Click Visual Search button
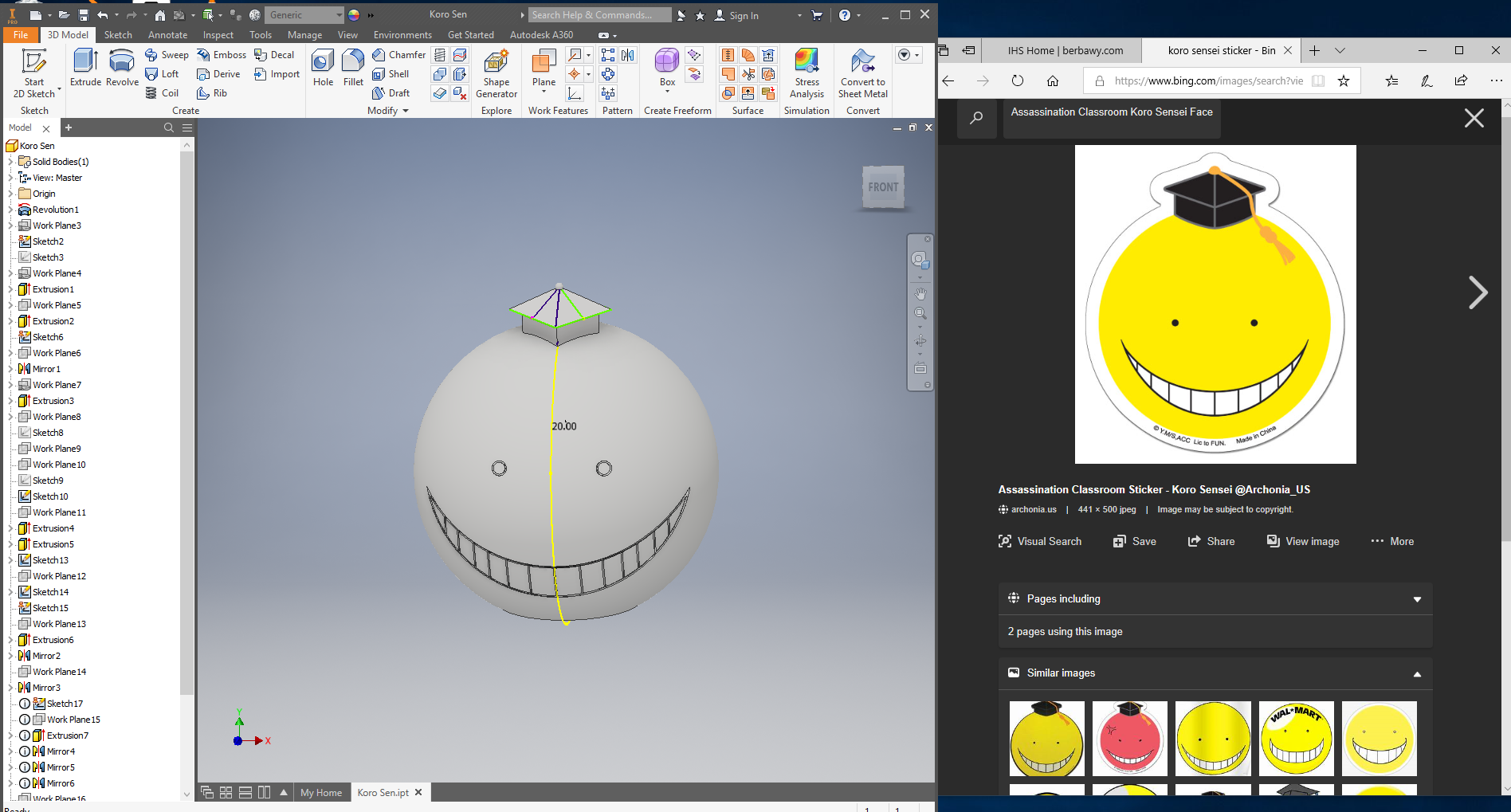 click(x=1040, y=541)
